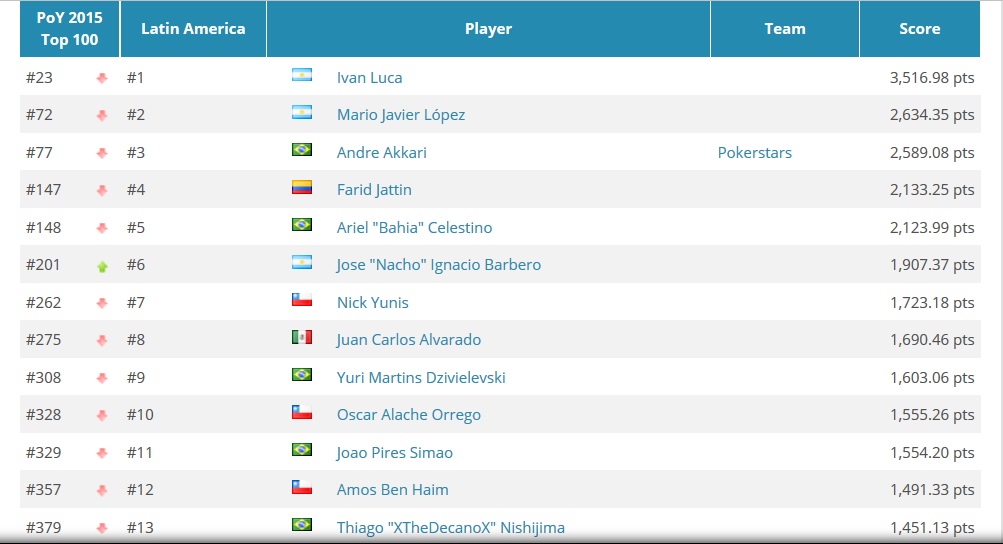
Task: Click the Argentina flag beside Ivan Luca
Action: click(x=302, y=75)
